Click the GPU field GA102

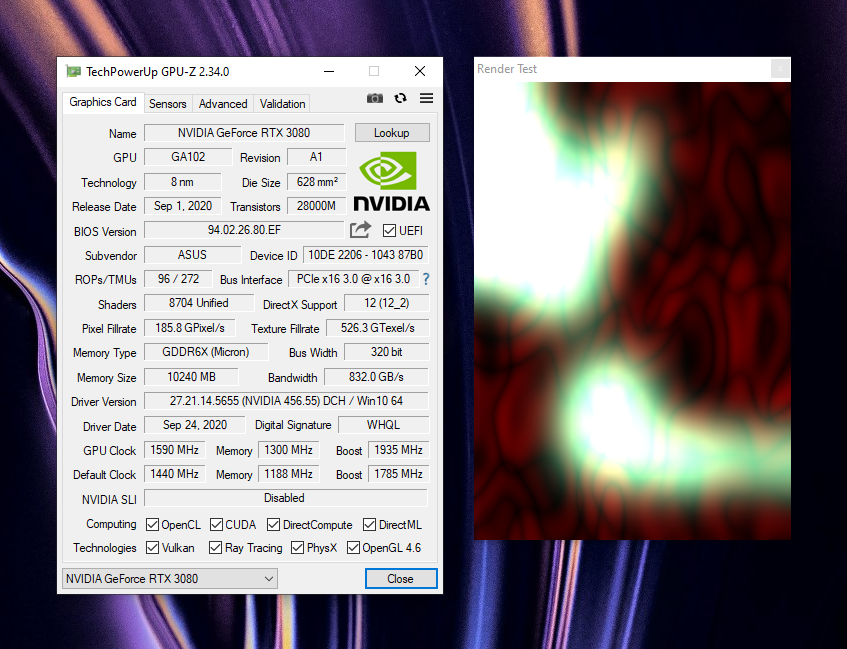188,157
